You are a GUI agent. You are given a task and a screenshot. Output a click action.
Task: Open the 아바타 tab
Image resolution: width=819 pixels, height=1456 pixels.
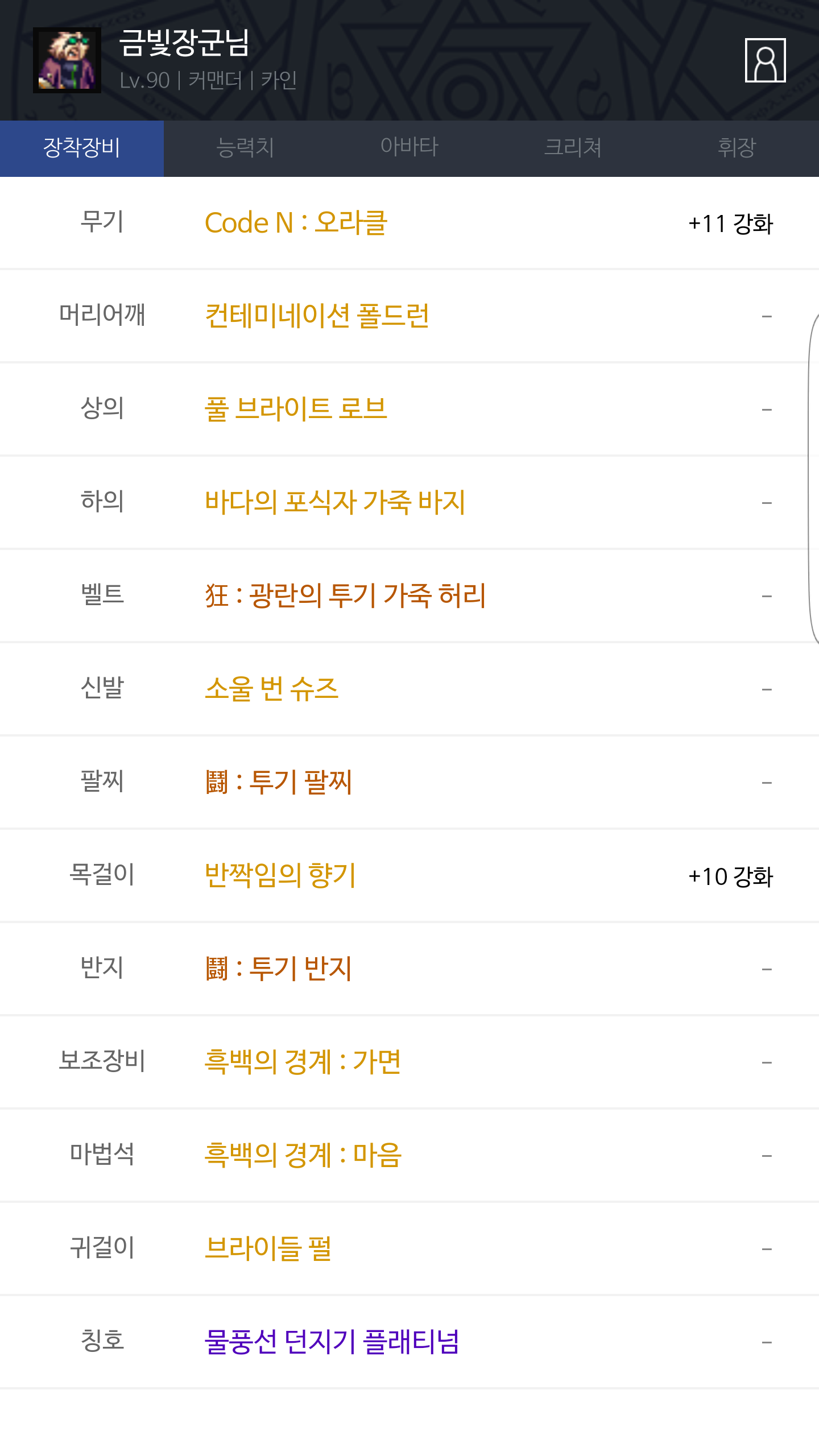409,148
